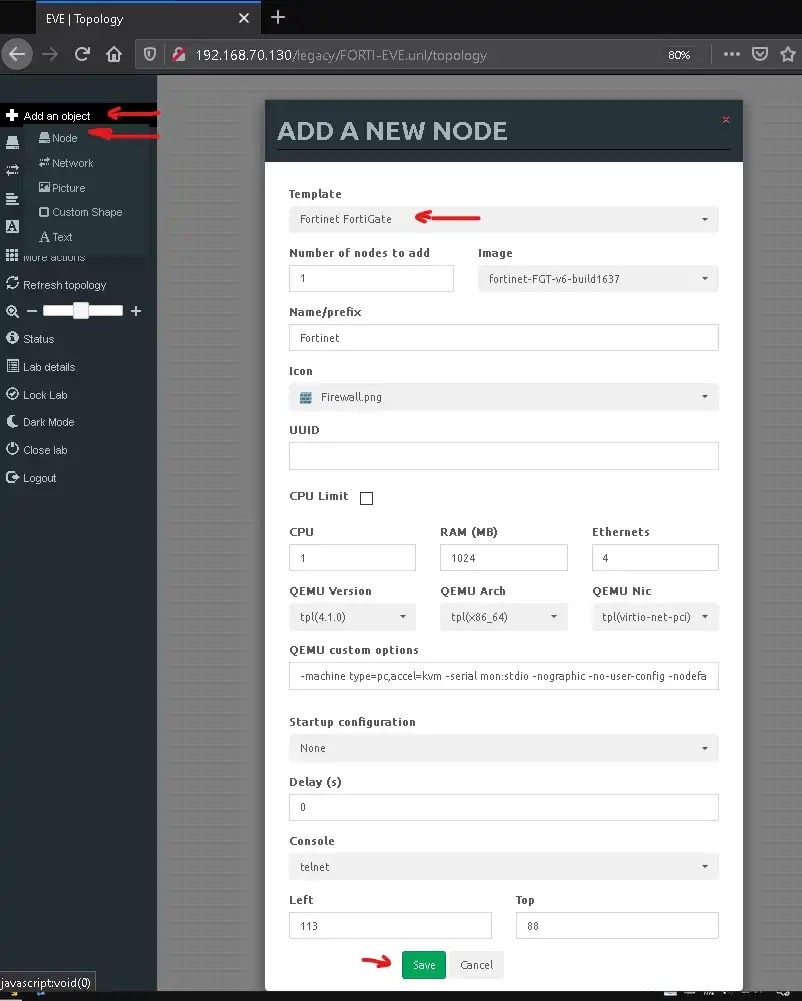802x1001 pixels.
Task: Open Lab details in sidebar
Action: 41,366
